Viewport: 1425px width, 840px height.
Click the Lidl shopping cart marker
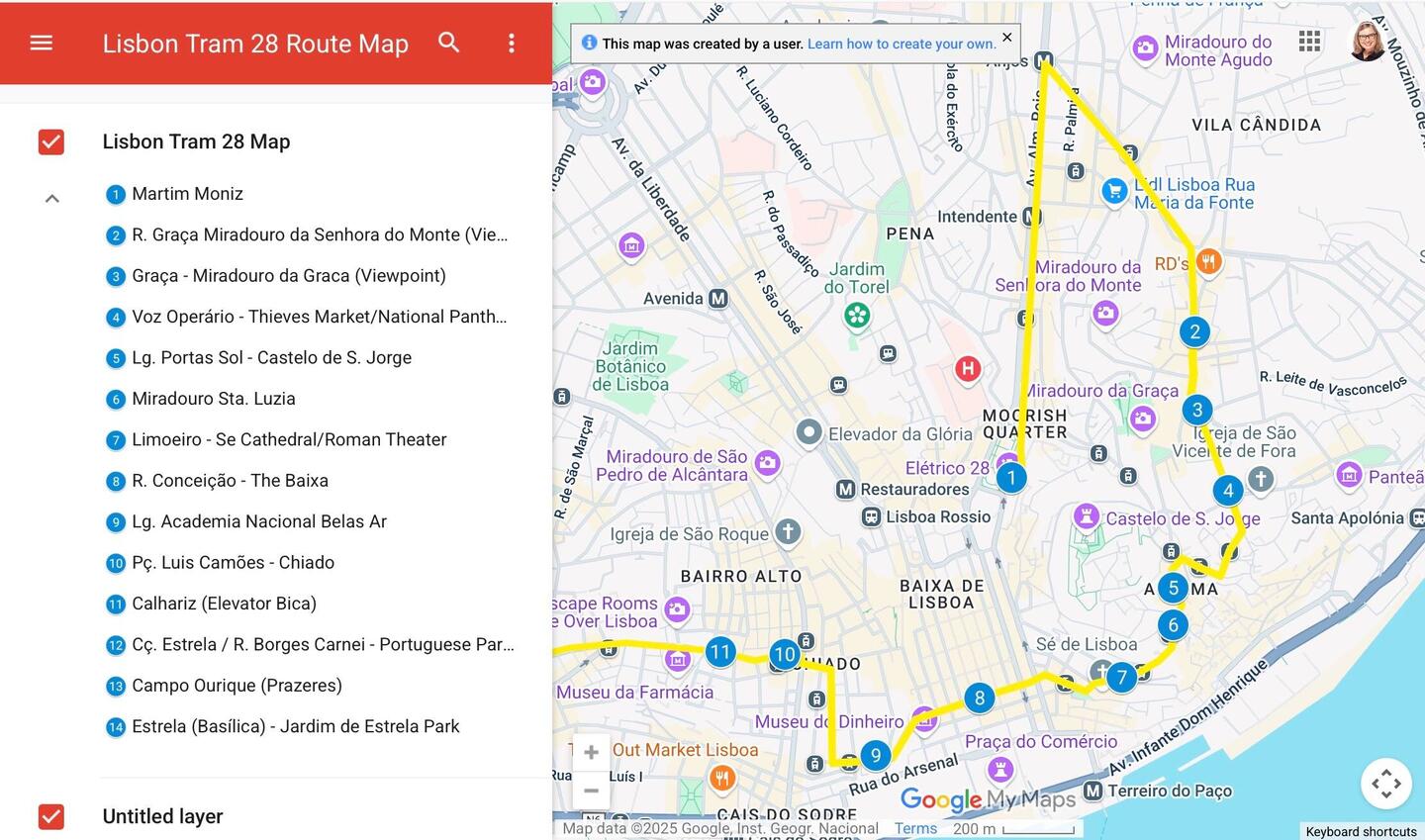(x=1115, y=191)
